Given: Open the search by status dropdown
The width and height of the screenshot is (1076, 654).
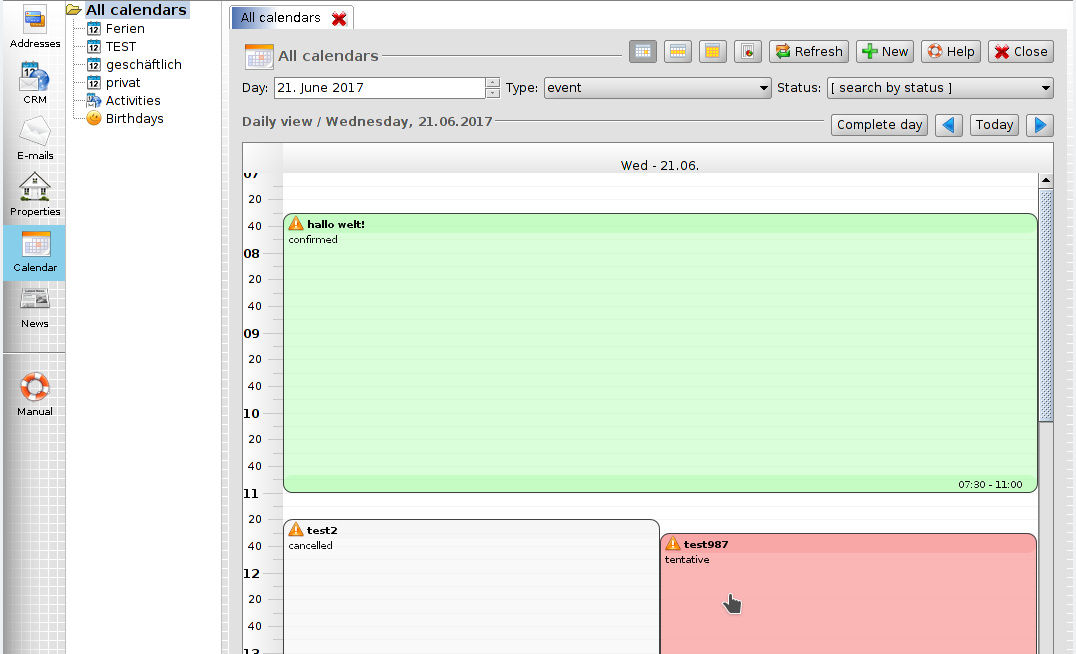Looking at the screenshot, I should click(x=940, y=88).
